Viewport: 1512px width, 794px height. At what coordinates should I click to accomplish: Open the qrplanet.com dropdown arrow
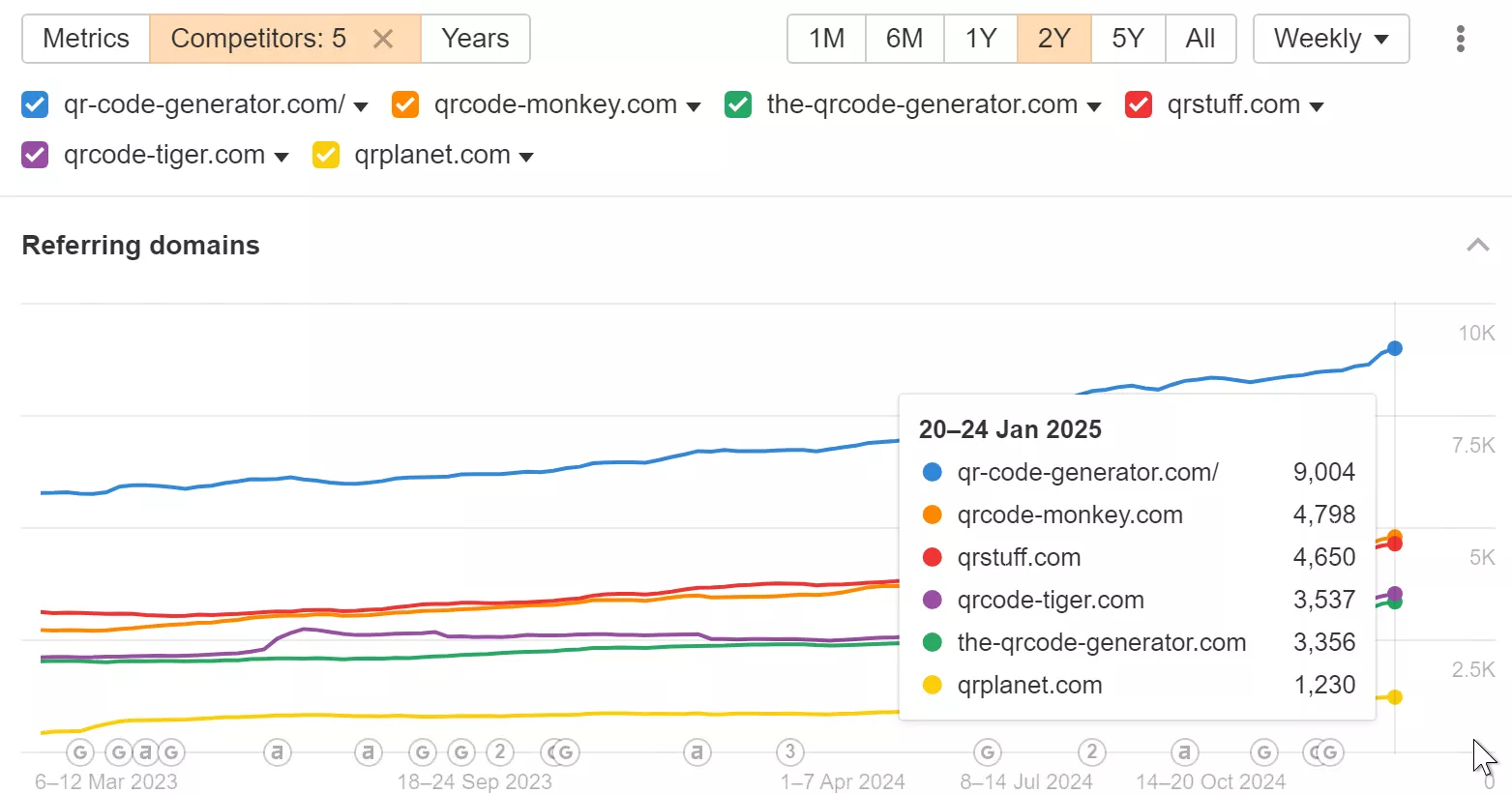coord(526,158)
